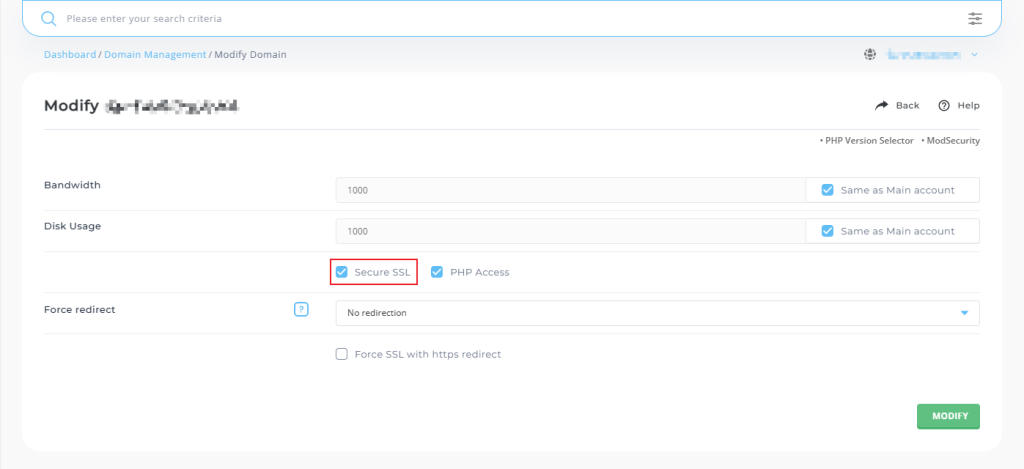Uncheck Bandwidth Same as Main account
This screenshot has width=1024, height=469.
click(827, 190)
